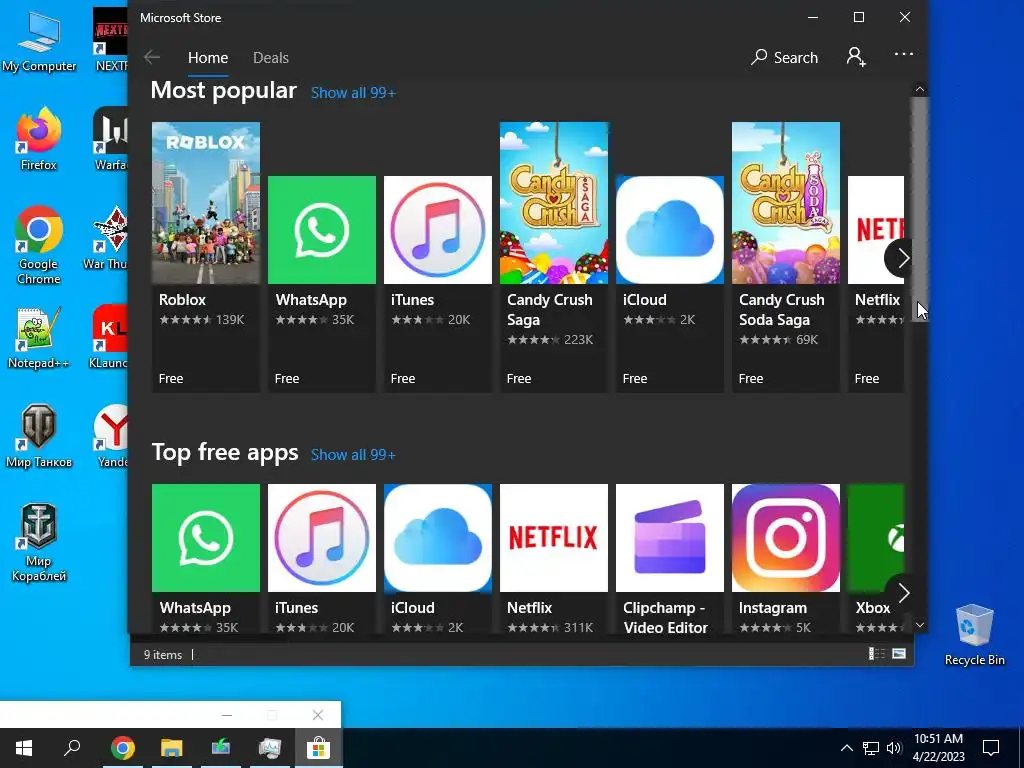Viewport: 1024px width, 768px height.
Task: Select the War Thunder desktop shortcut
Action: tap(105, 238)
